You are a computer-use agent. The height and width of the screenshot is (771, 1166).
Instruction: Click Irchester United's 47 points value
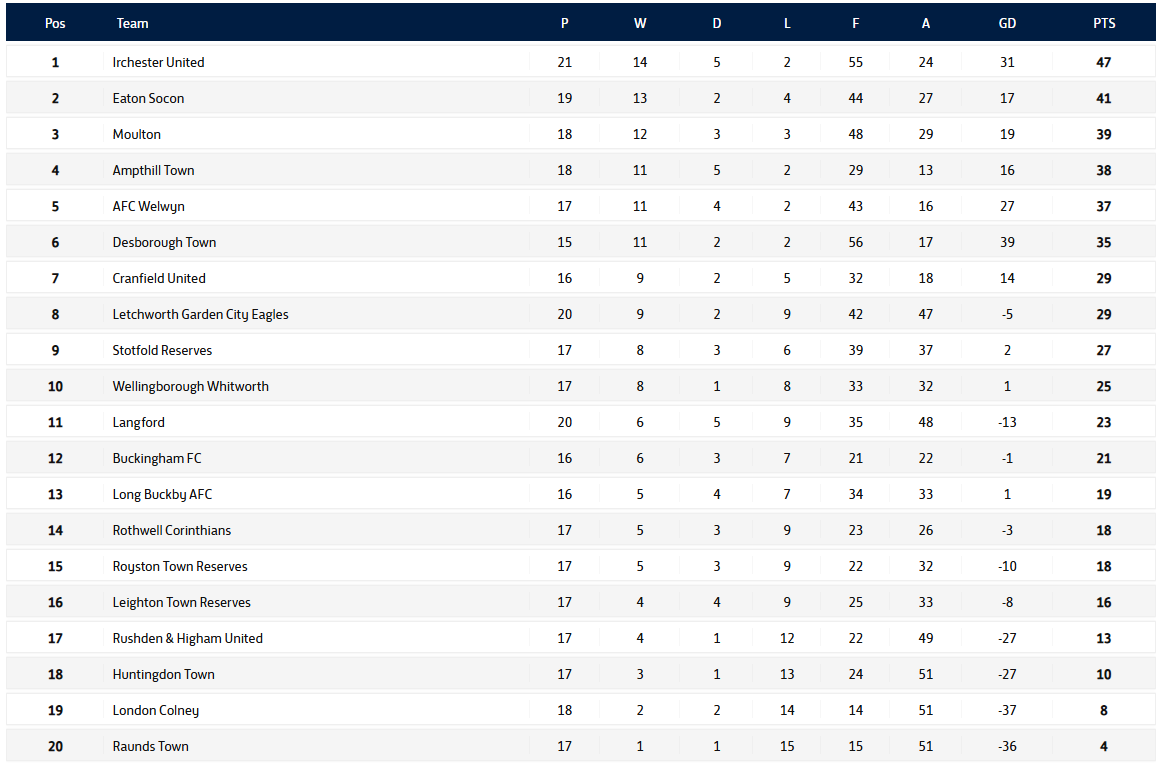pos(1104,62)
